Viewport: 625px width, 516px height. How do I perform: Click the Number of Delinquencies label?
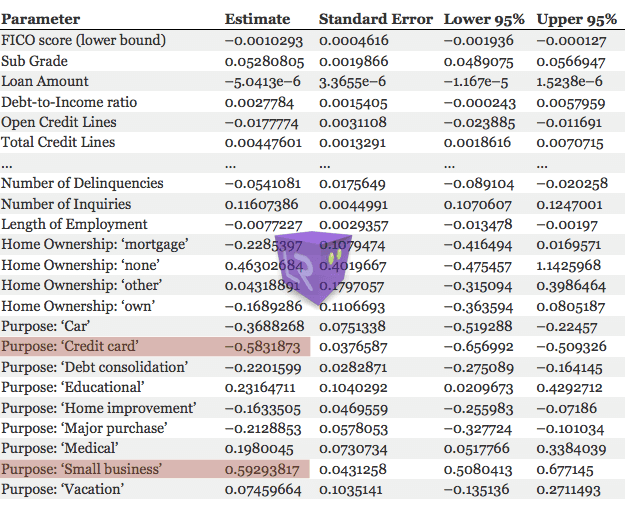[82, 183]
